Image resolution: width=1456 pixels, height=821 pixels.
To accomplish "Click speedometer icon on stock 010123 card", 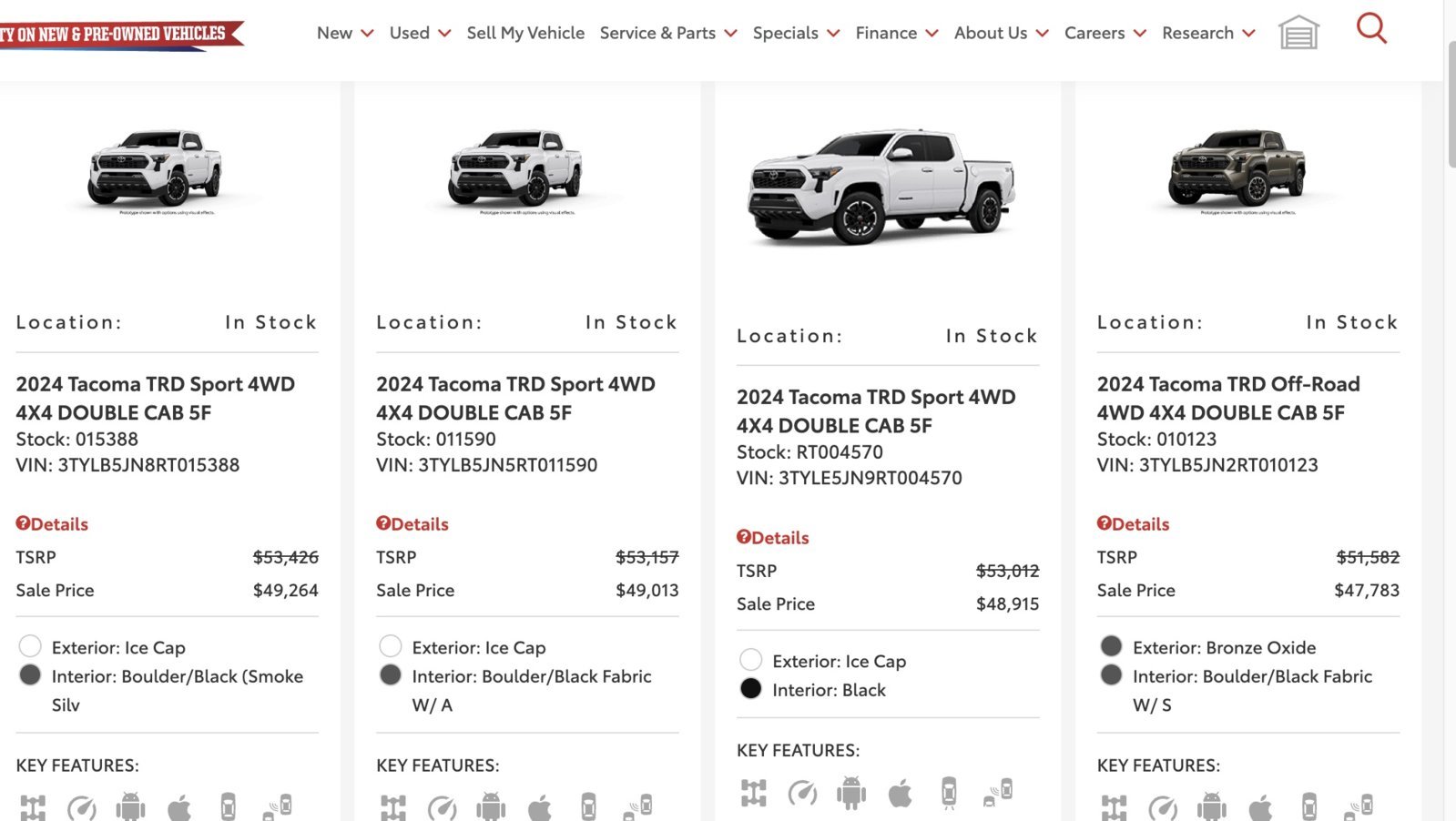I will pos(1163,807).
